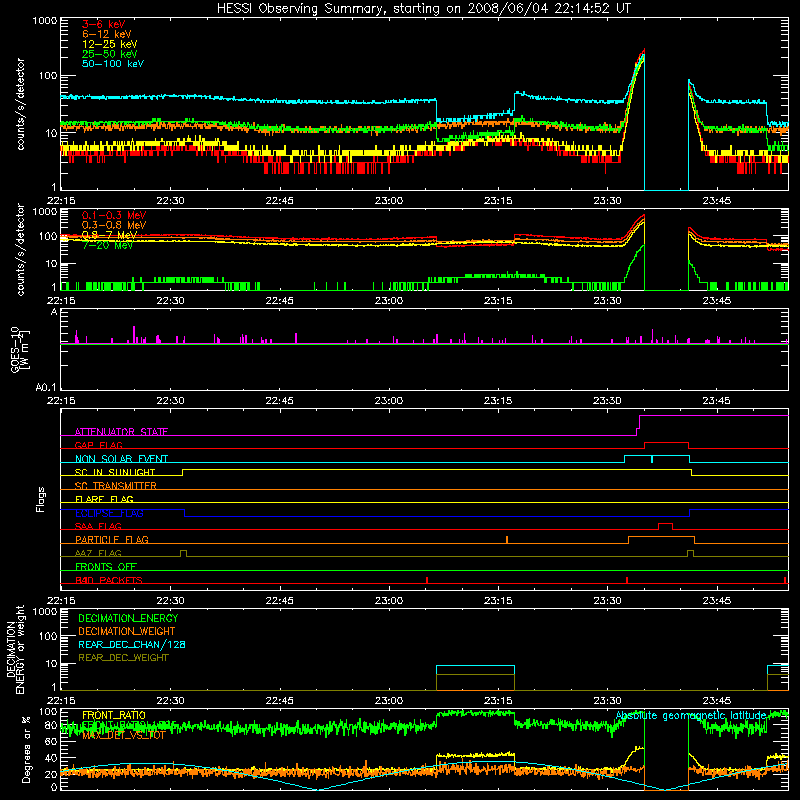Screen dimensions: 800x800
Task: Select the yellow FRONT_RATIO legend label
Action: (x=114, y=715)
